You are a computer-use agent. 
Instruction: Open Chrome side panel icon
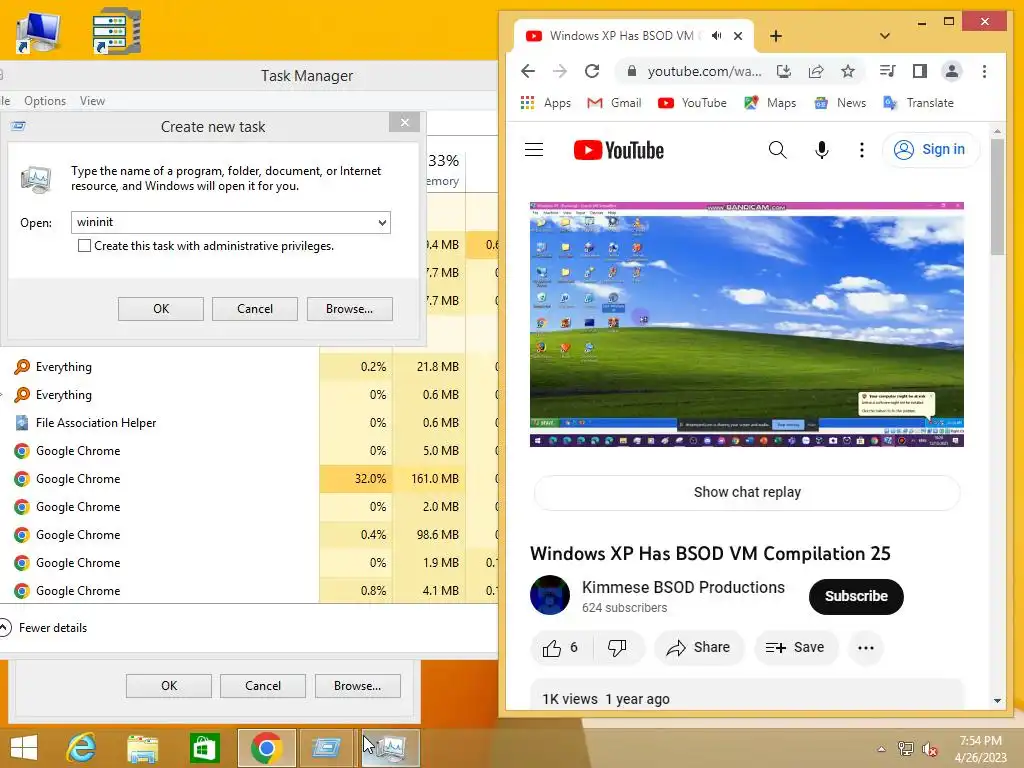point(920,71)
